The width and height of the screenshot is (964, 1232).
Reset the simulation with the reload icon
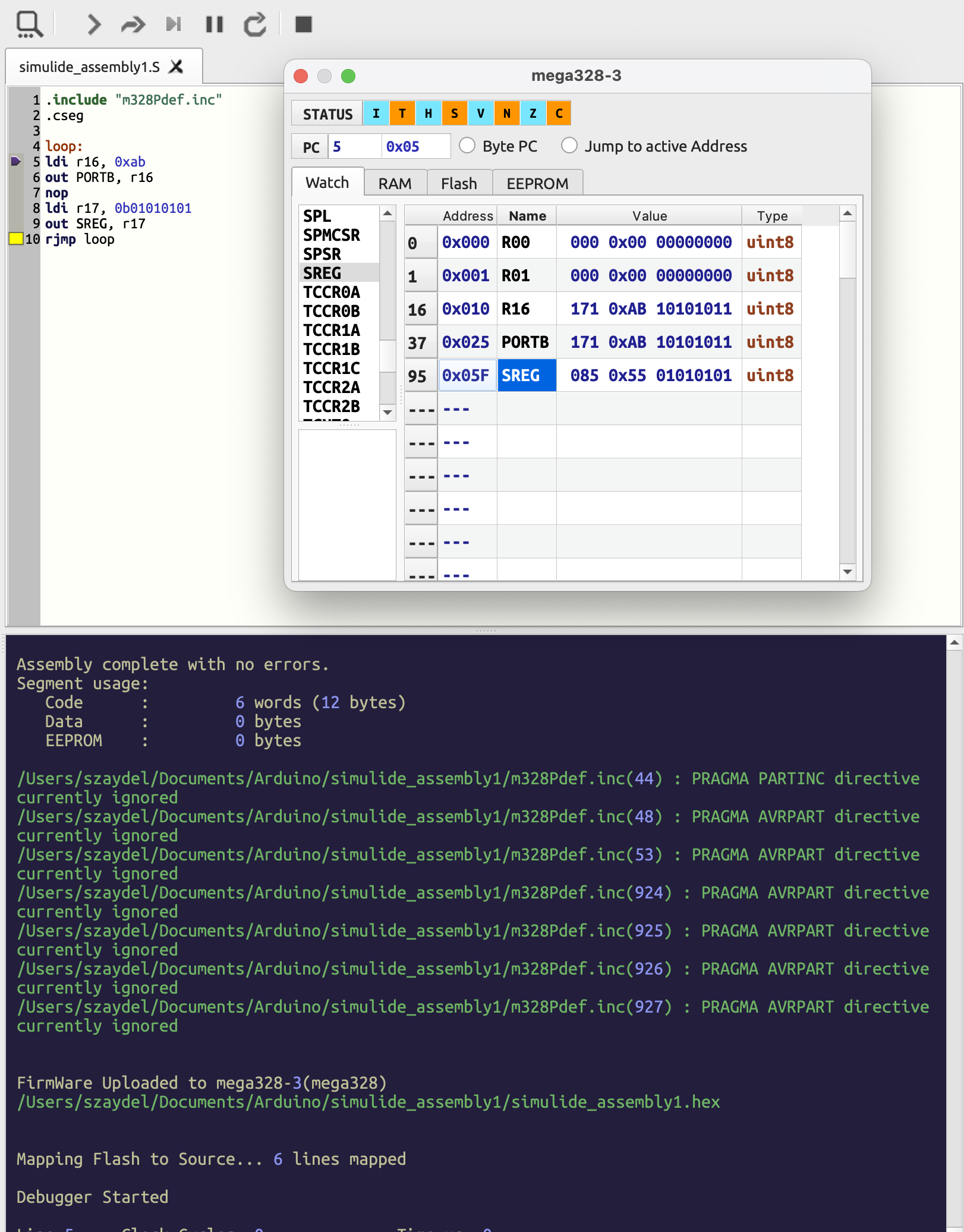pyautogui.click(x=255, y=24)
